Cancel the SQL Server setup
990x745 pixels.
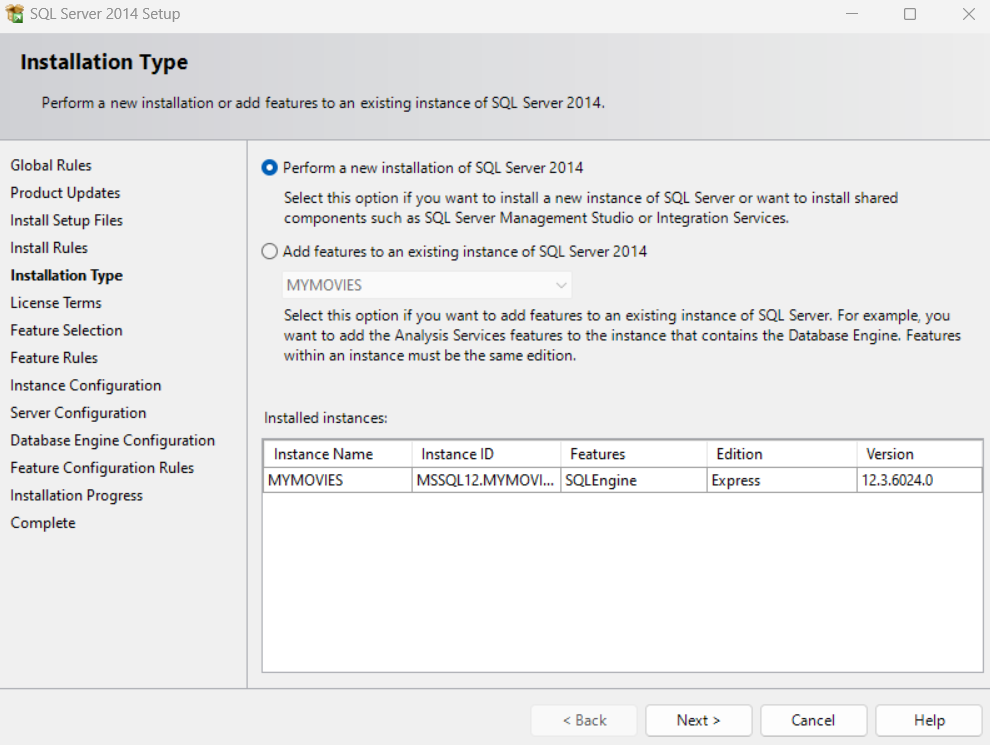pyautogui.click(x=813, y=720)
